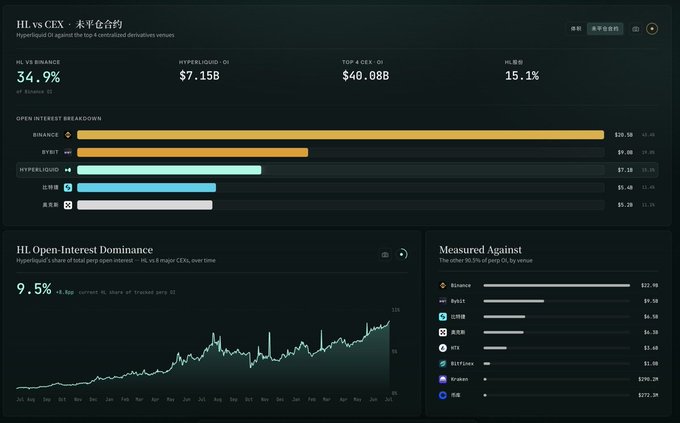The image size is (680, 423).
Task: Click the HTX name in Measured Against
Action: (455, 348)
